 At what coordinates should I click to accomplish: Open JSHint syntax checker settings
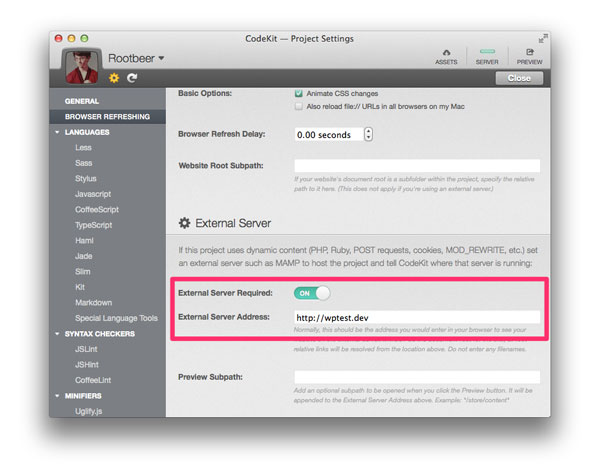pos(87,365)
